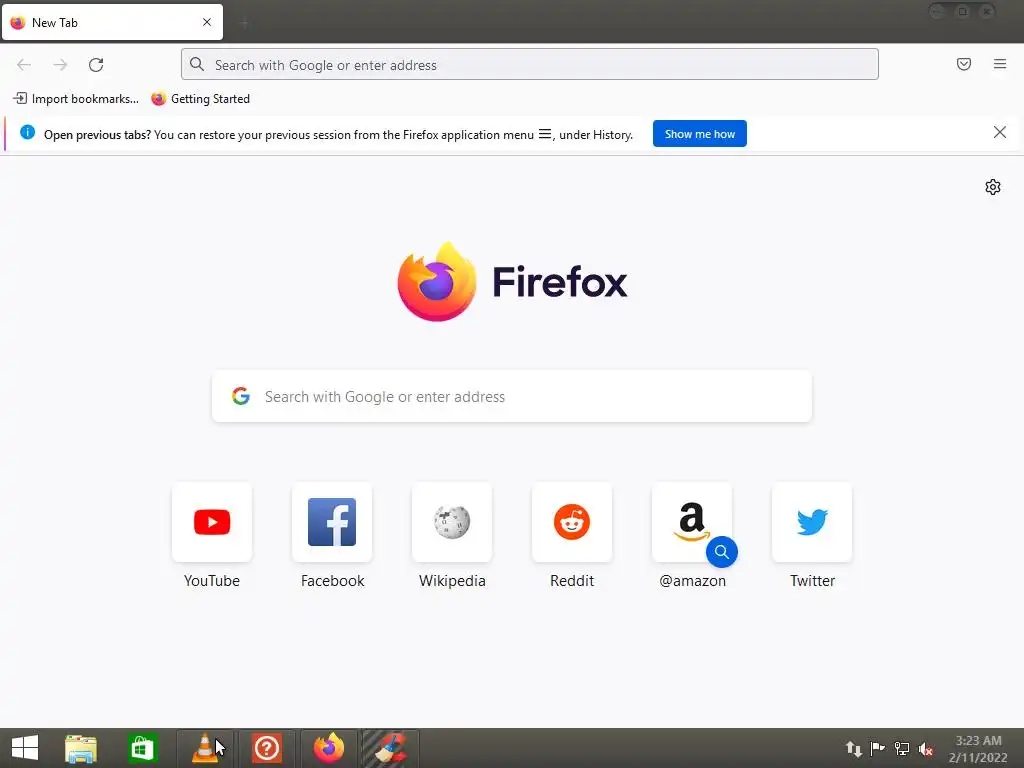Click the Firefox taskbar icon
This screenshot has width=1024, height=768.
pos(328,748)
